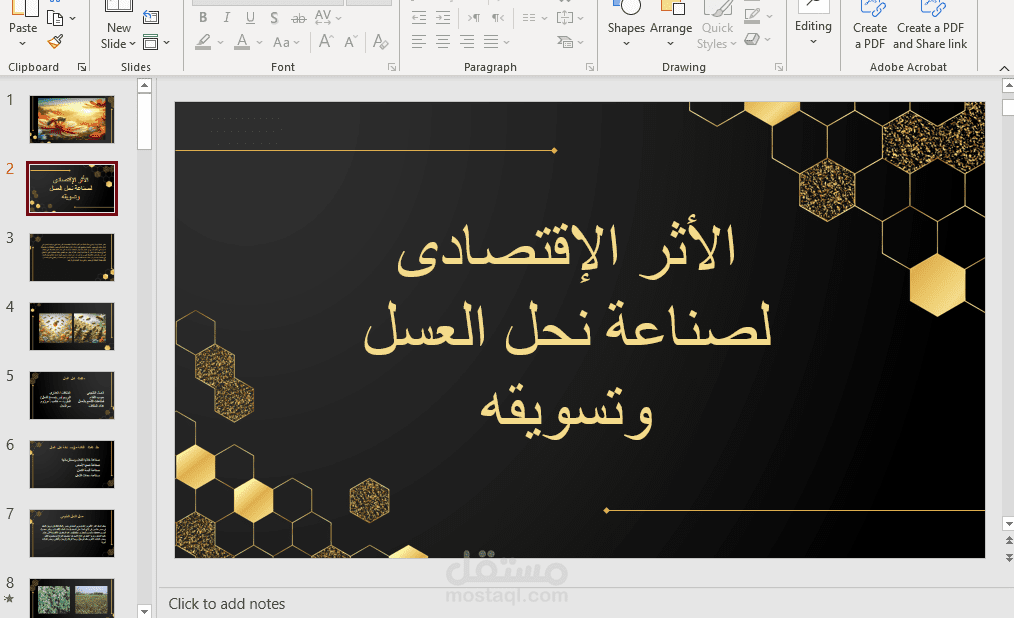Open the Arrange menu
The height and width of the screenshot is (618, 1014).
click(x=671, y=26)
